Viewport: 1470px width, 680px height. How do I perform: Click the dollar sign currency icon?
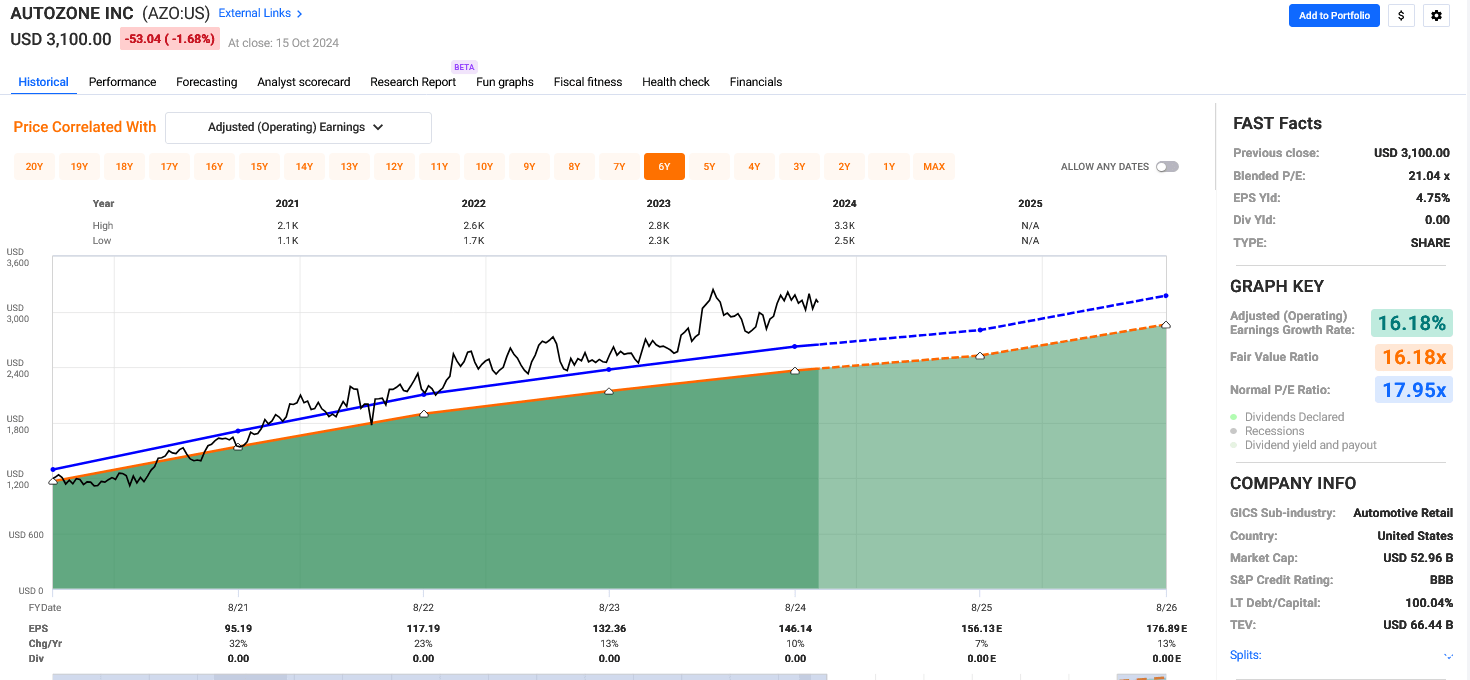coord(1401,16)
